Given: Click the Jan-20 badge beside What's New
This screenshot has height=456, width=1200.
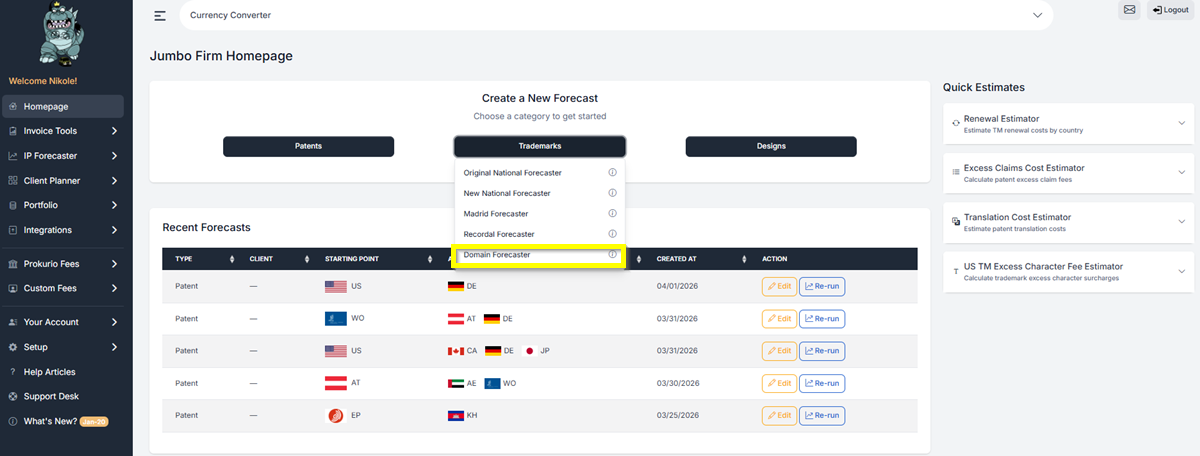Looking at the screenshot, I should click(x=94, y=422).
